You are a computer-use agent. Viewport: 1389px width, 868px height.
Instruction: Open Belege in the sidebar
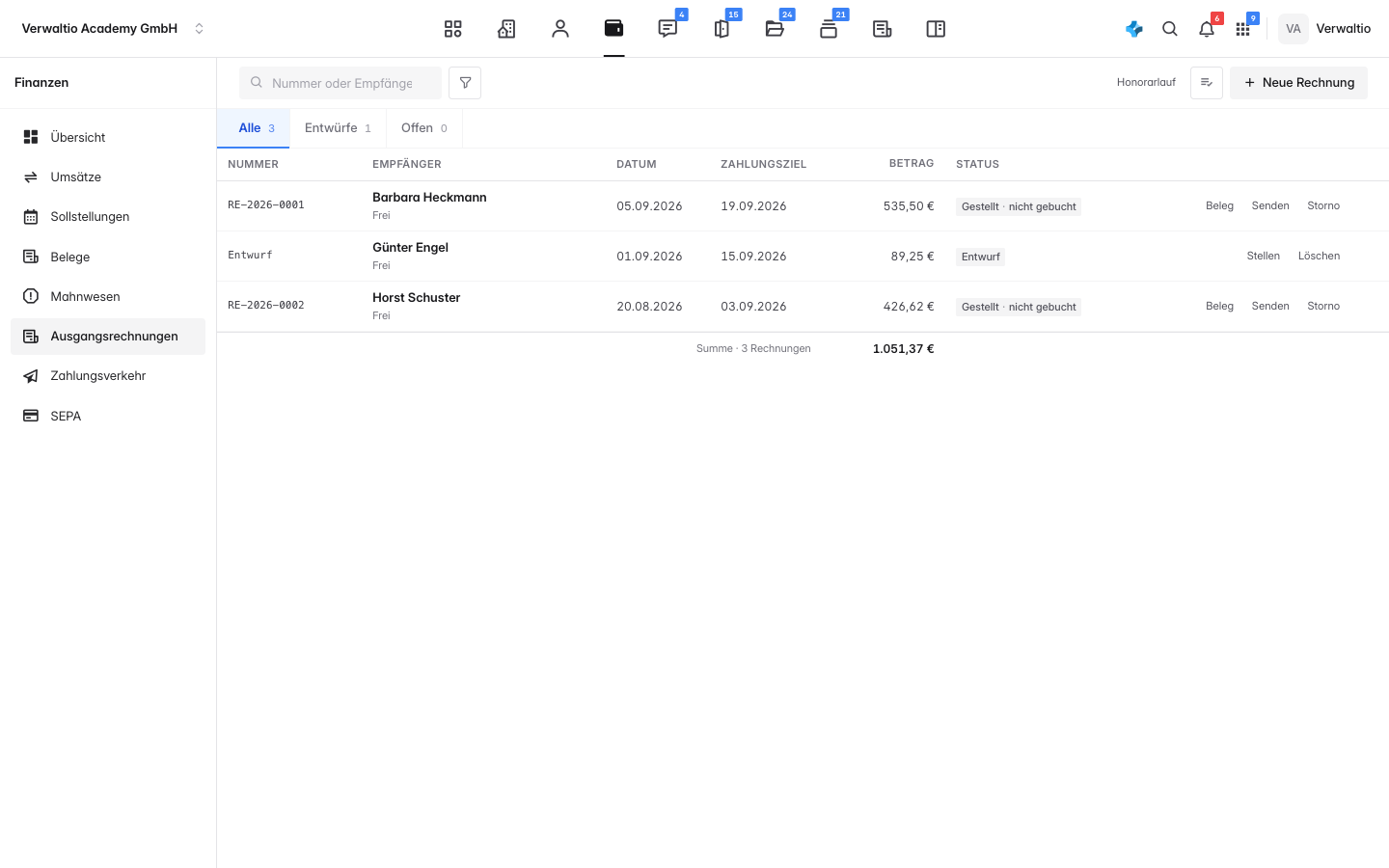point(108,257)
